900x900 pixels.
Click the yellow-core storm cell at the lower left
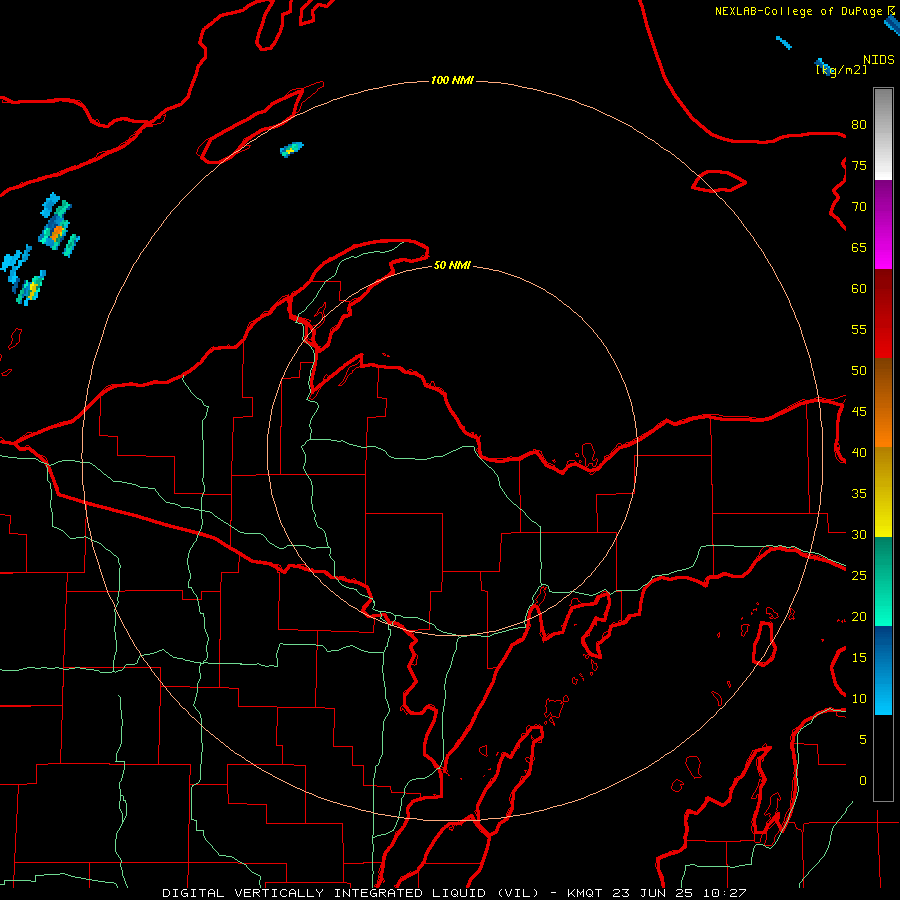[x=32, y=287]
